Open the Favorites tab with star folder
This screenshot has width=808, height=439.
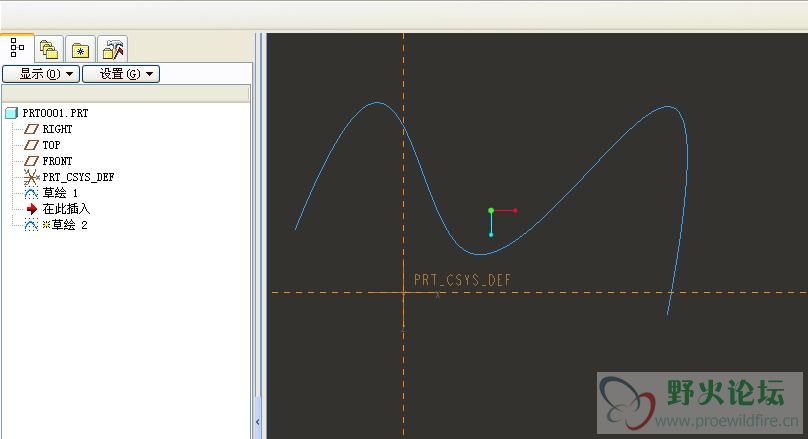tap(80, 50)
